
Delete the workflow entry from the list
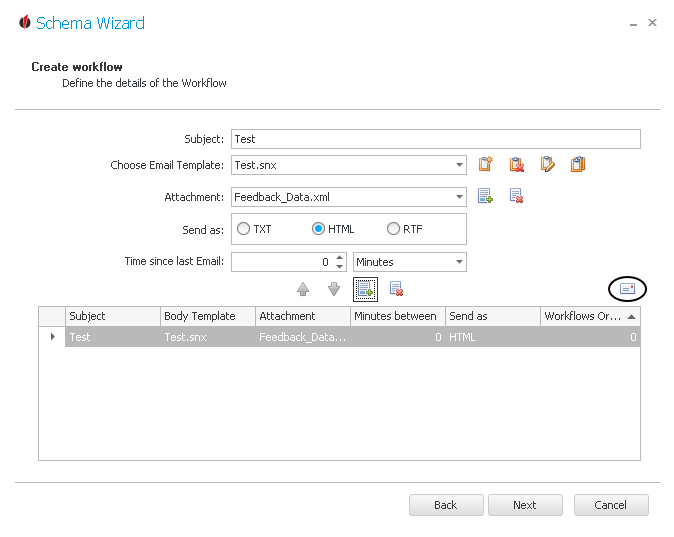pyautogui.click(x=396, y=289)
